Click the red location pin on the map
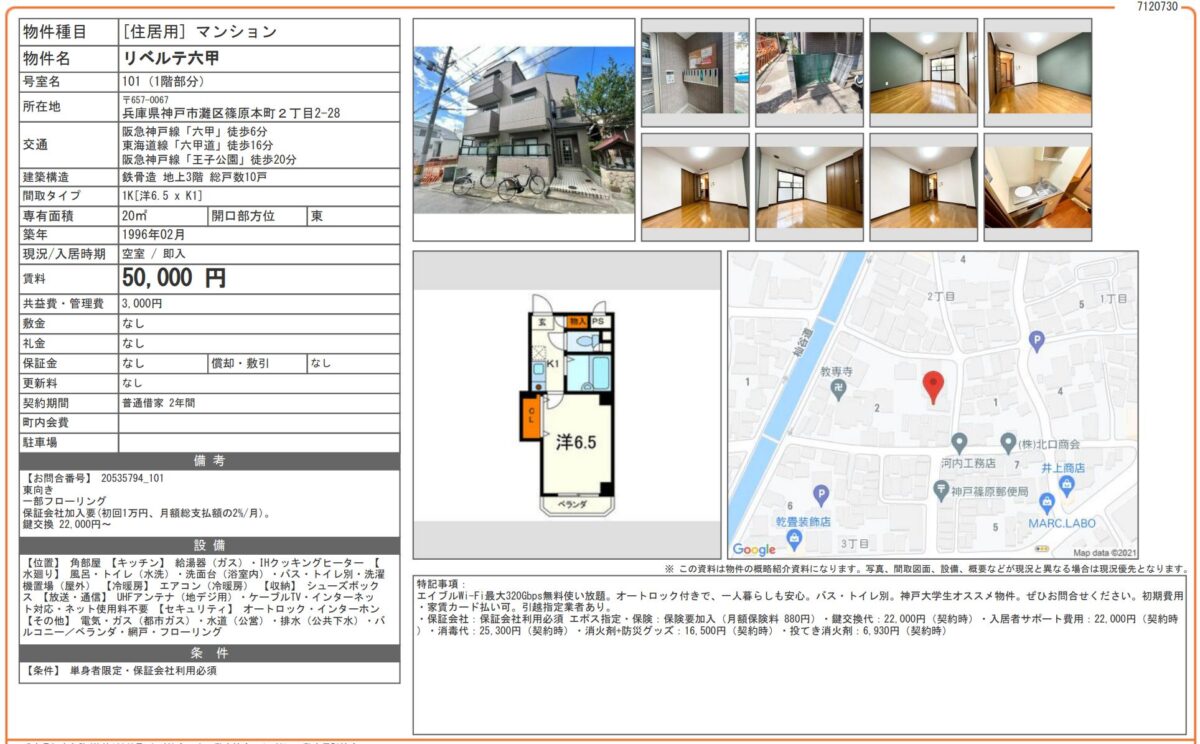 click(933, 385)
